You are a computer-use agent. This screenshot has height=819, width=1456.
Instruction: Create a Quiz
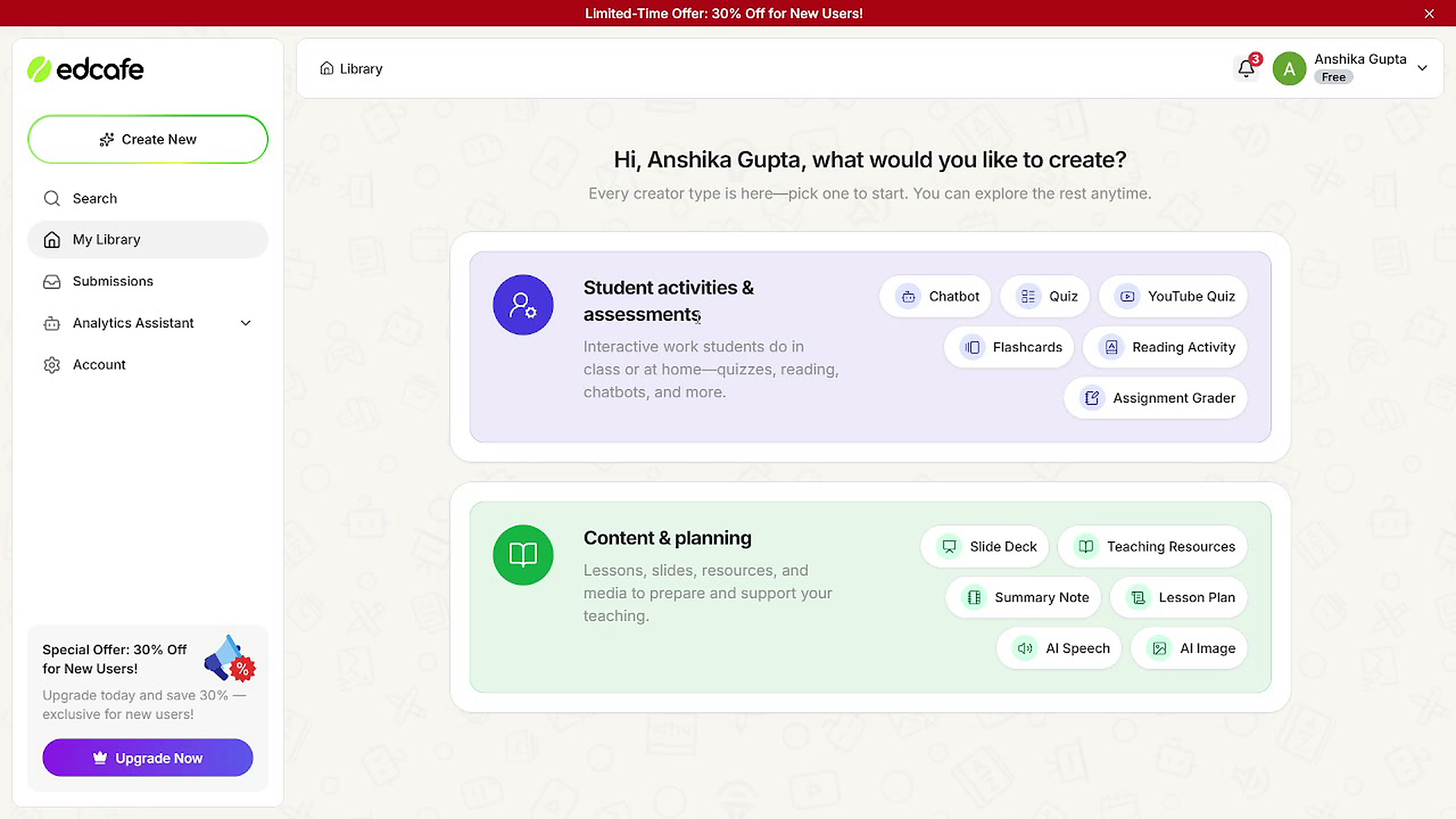(1045, 296)
